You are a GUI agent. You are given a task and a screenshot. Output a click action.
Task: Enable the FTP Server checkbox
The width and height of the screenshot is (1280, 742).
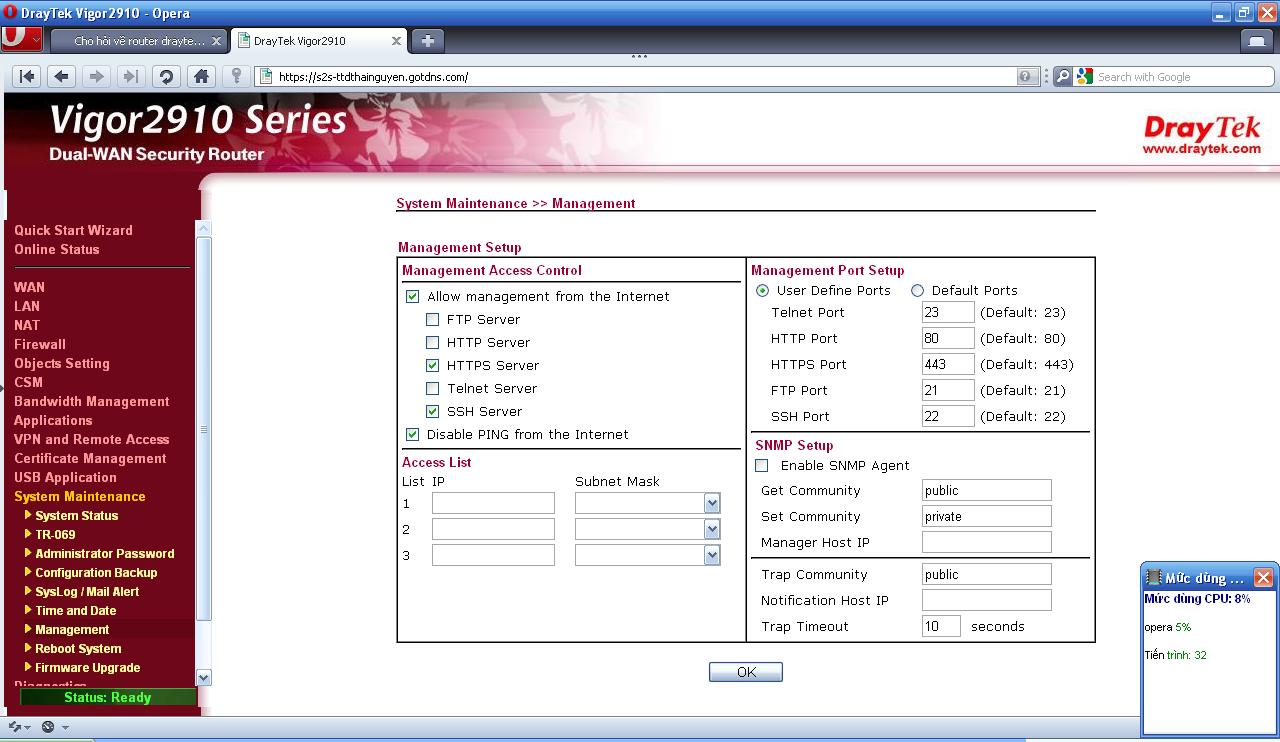point(432,320)
